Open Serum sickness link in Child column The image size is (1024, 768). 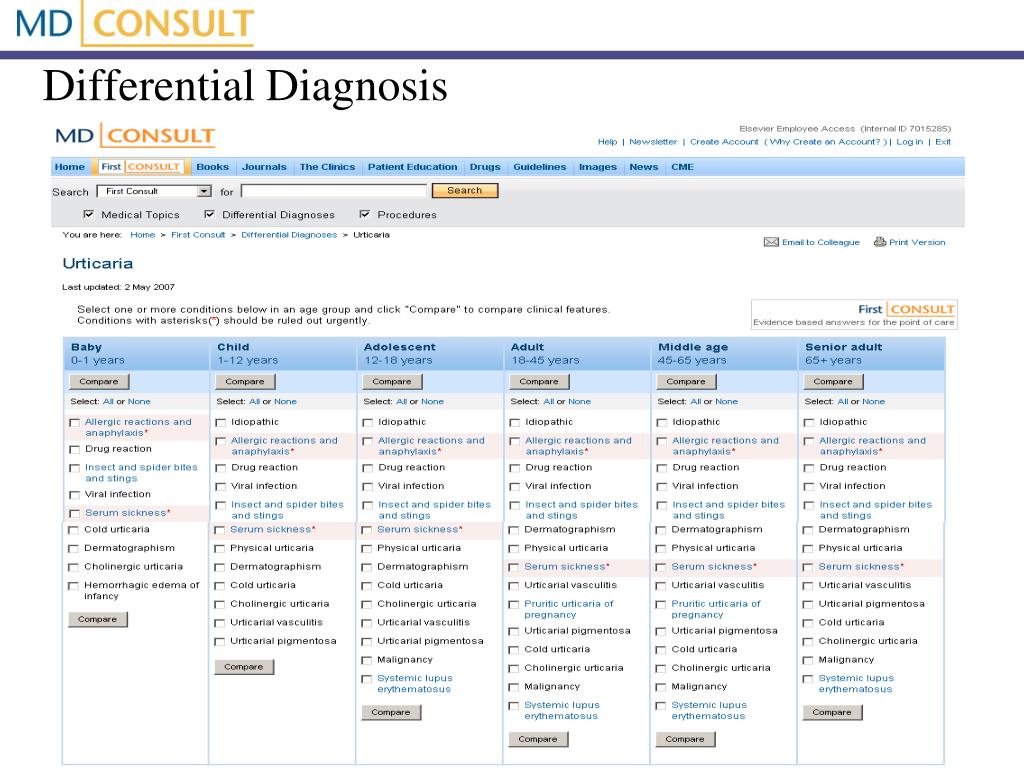coord(272,530)
